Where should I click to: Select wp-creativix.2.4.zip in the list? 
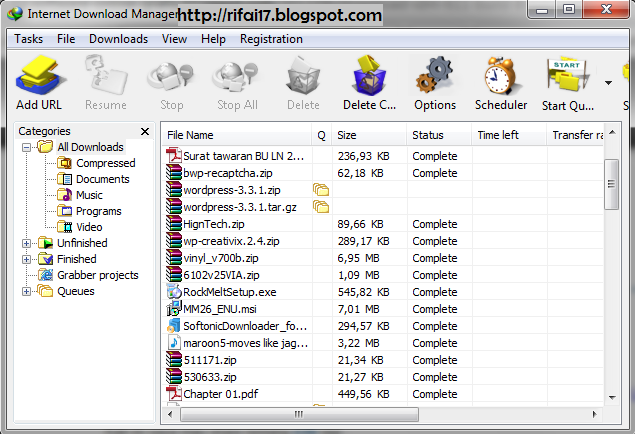231,241
